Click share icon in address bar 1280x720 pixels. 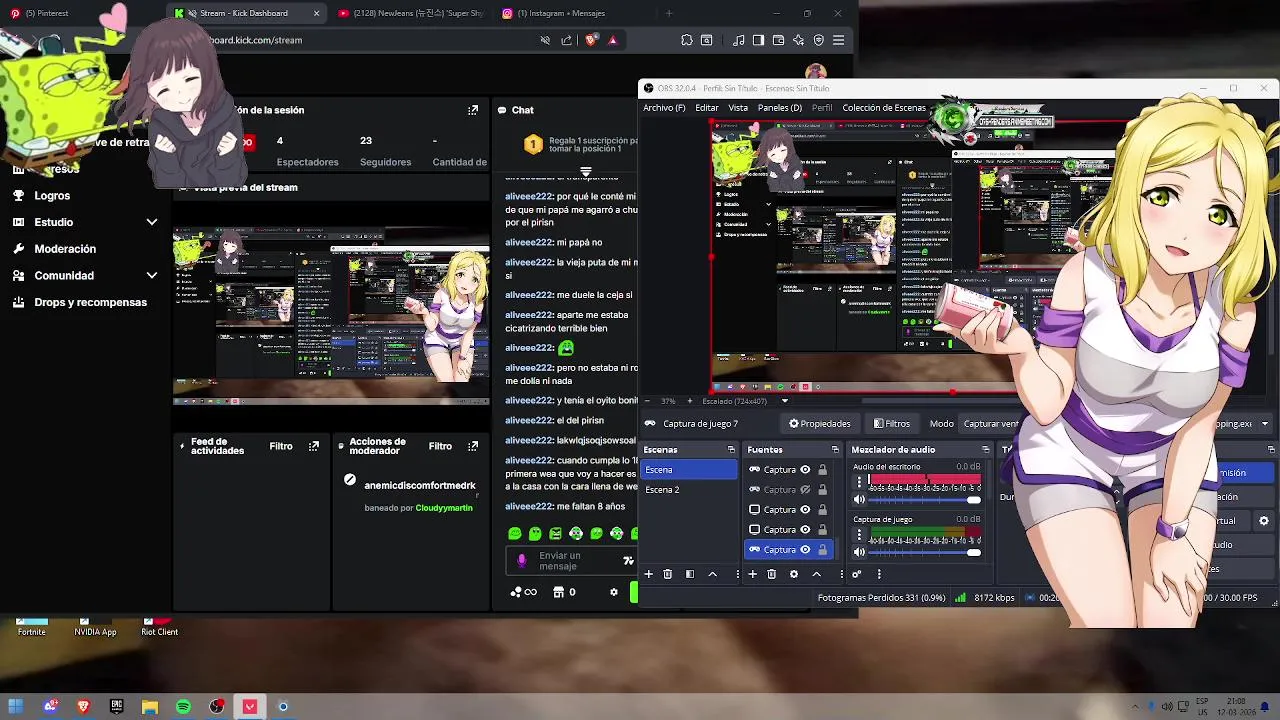567,40
